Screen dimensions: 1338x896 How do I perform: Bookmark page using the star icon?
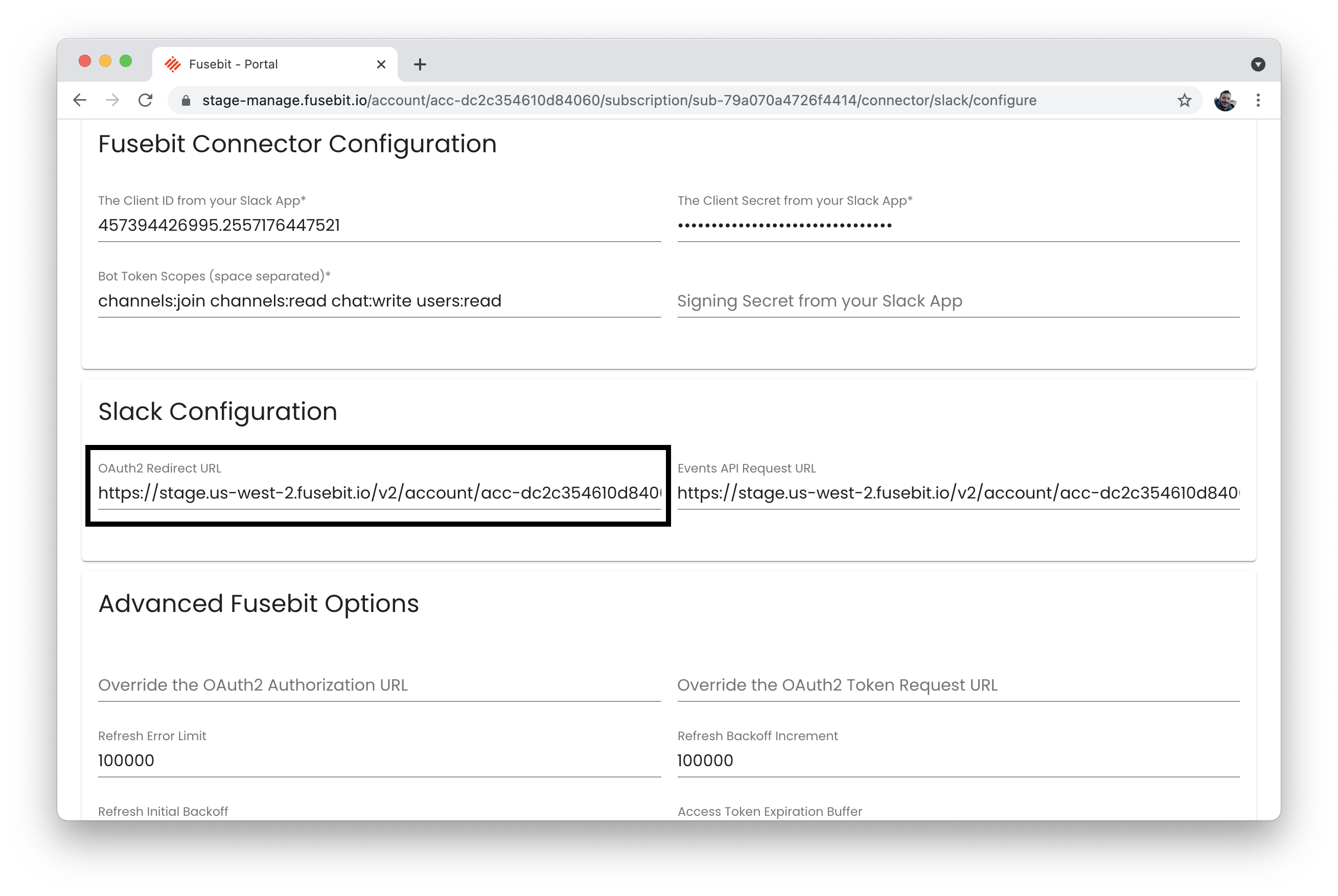1184,101
